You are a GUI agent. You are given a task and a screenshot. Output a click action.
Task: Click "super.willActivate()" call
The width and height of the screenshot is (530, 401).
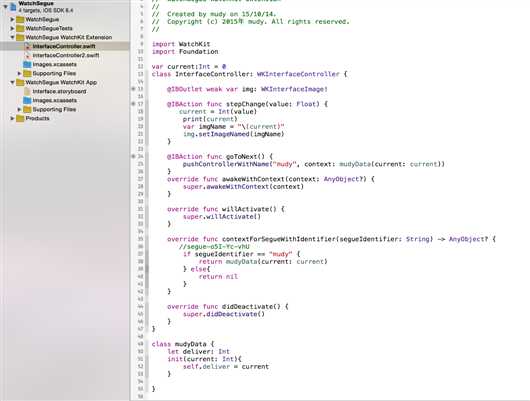click(222, 216)
